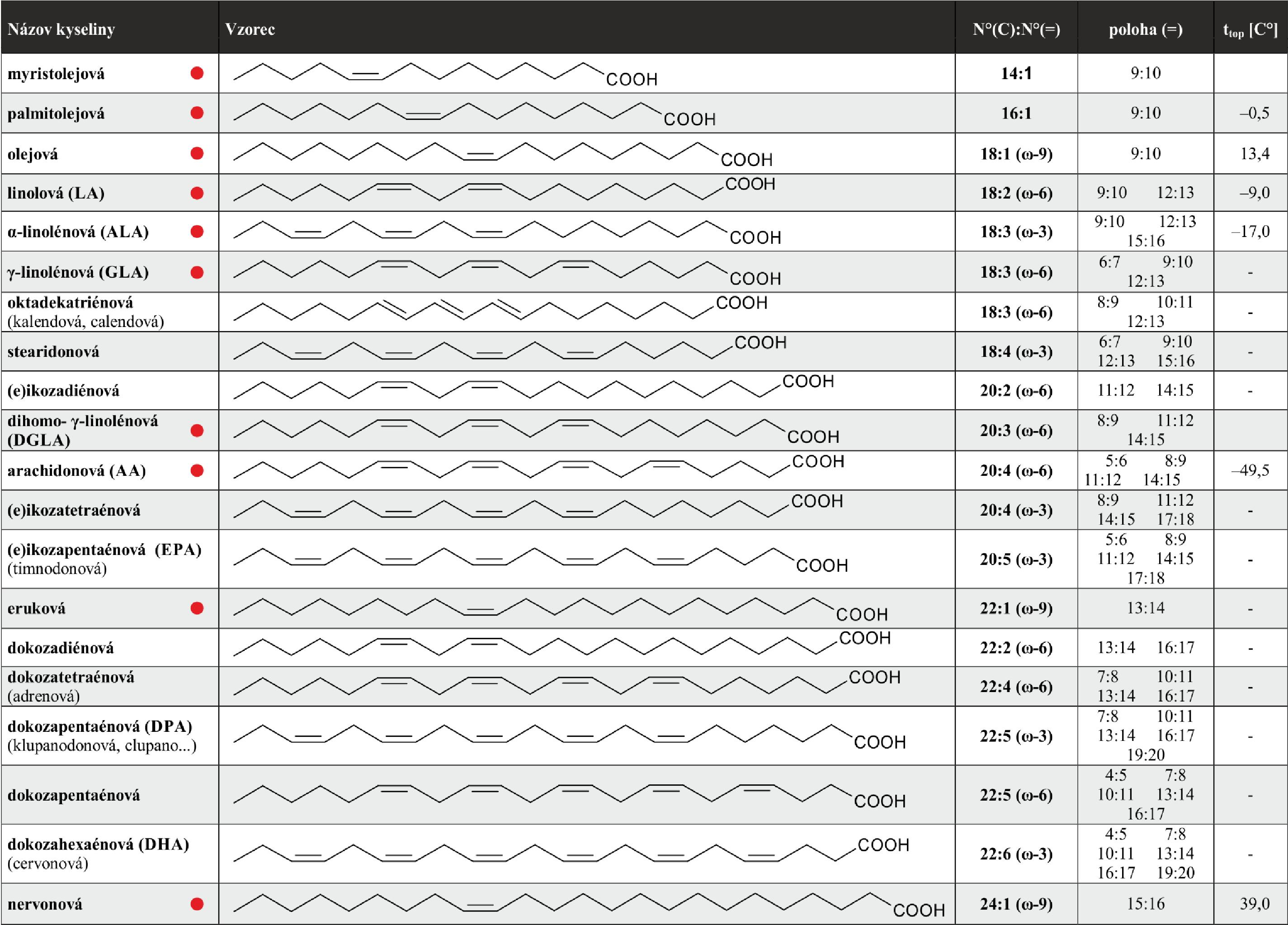The image size is (1288, 925).
Task: Click the red dot beside arachidonová (AA)
Action: pyautogui.click(x=197, y=470)
